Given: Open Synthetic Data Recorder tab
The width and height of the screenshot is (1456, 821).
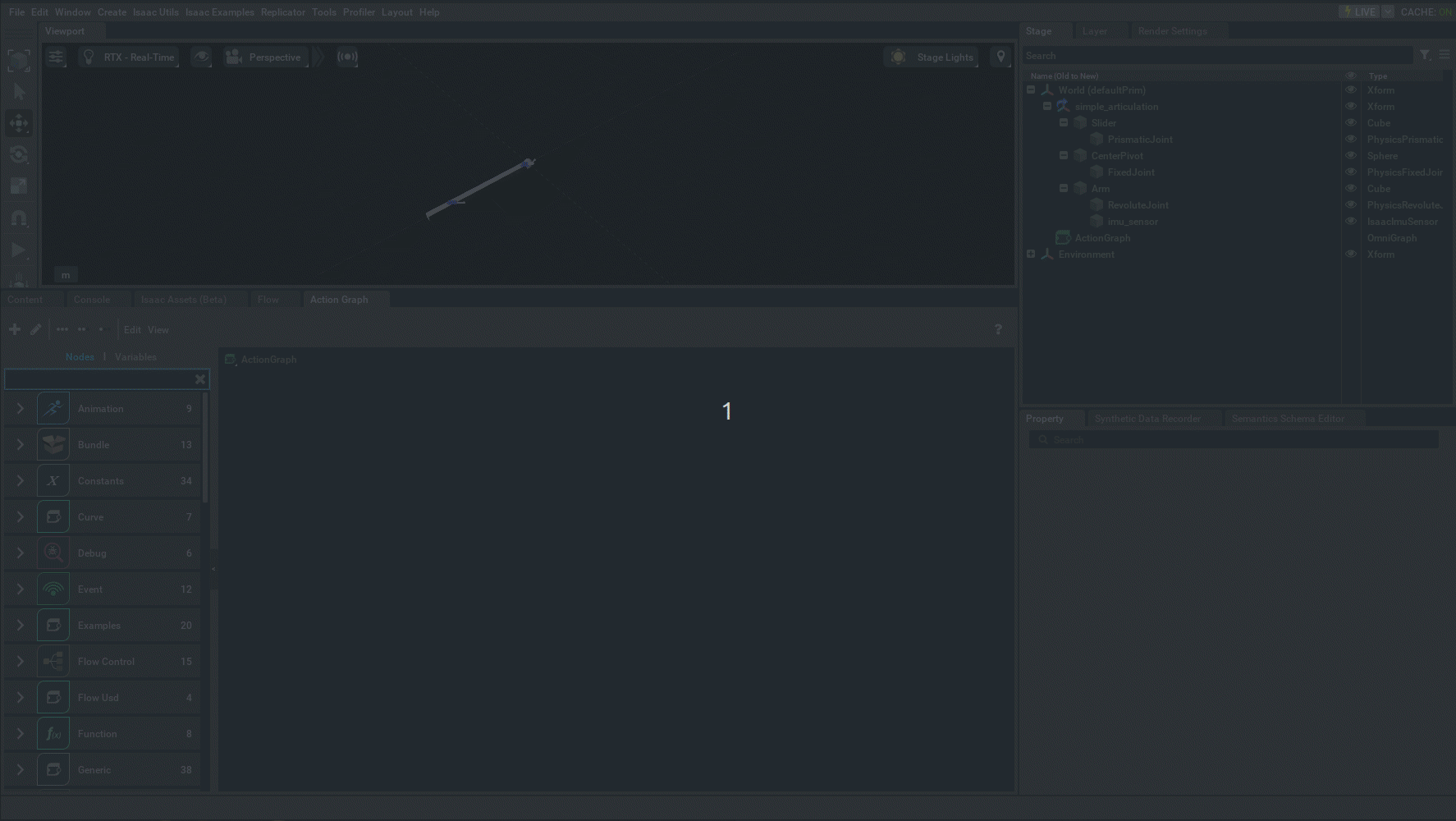Looking at the screenshot, I should [x=1147, y=419].
